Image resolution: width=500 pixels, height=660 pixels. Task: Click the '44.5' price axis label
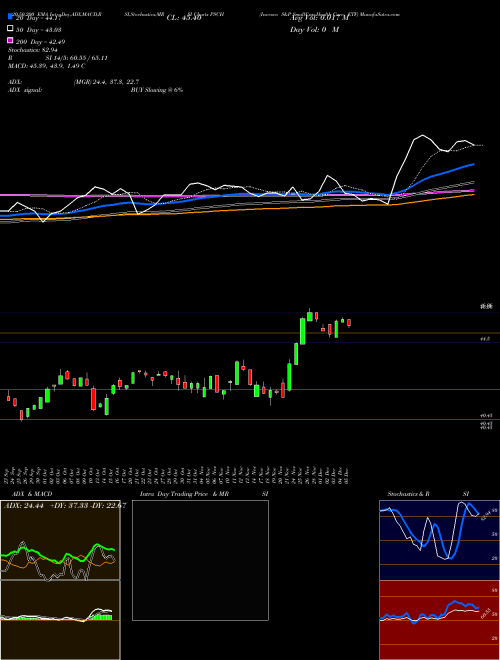point(484,338)
